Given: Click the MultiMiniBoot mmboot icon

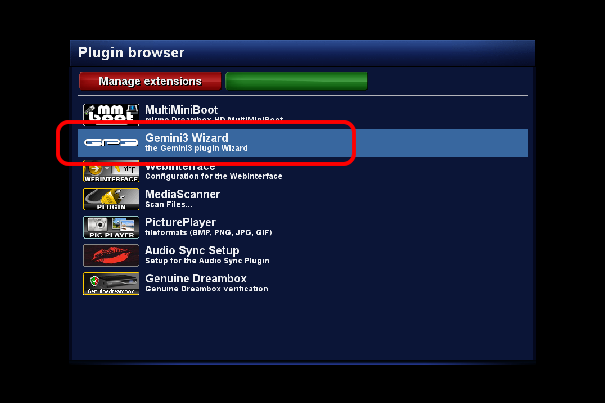Looking at the screenshot, I should (x=111, y=115).
